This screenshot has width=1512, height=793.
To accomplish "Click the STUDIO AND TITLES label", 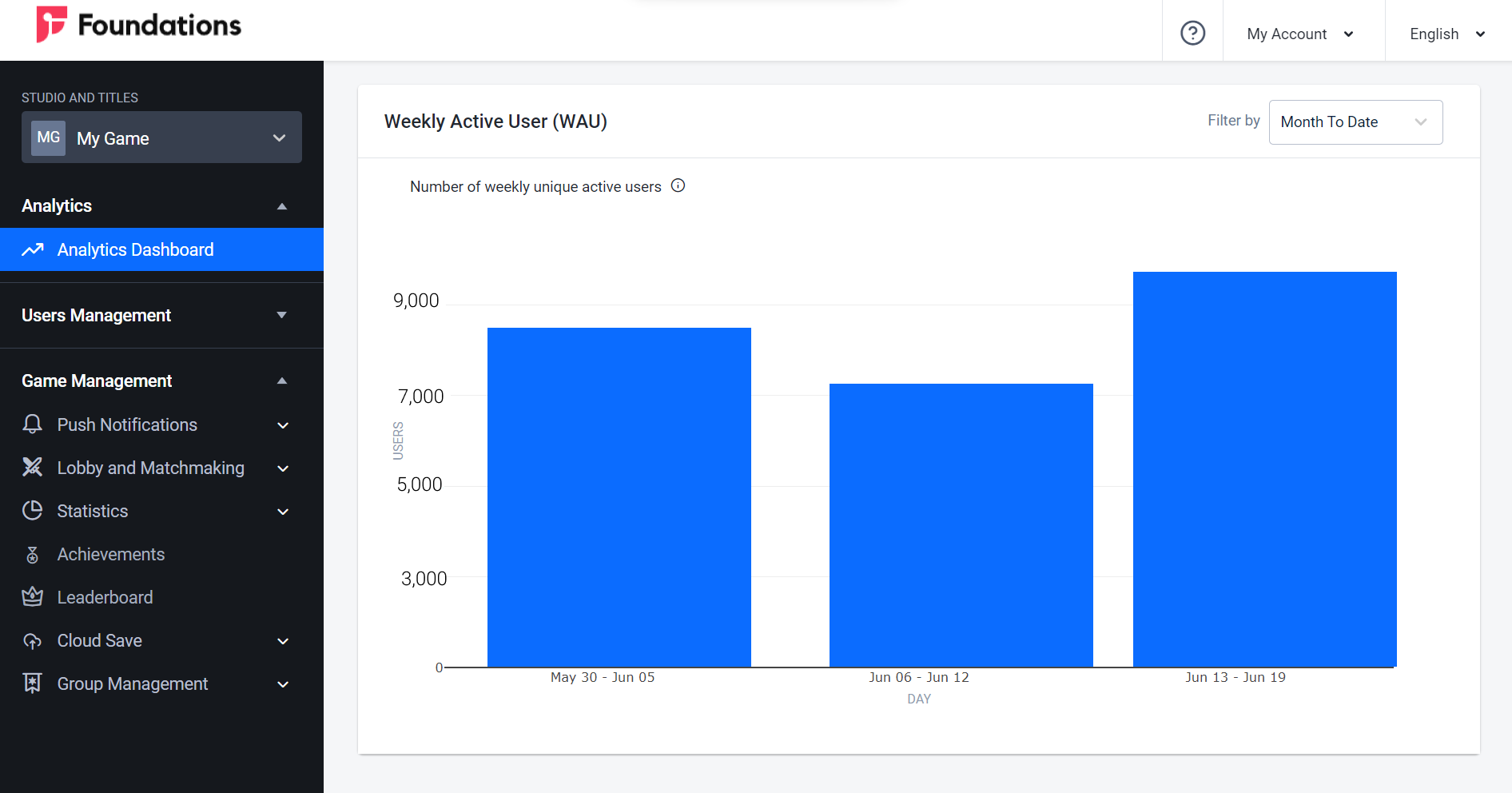I will [80, 98].
